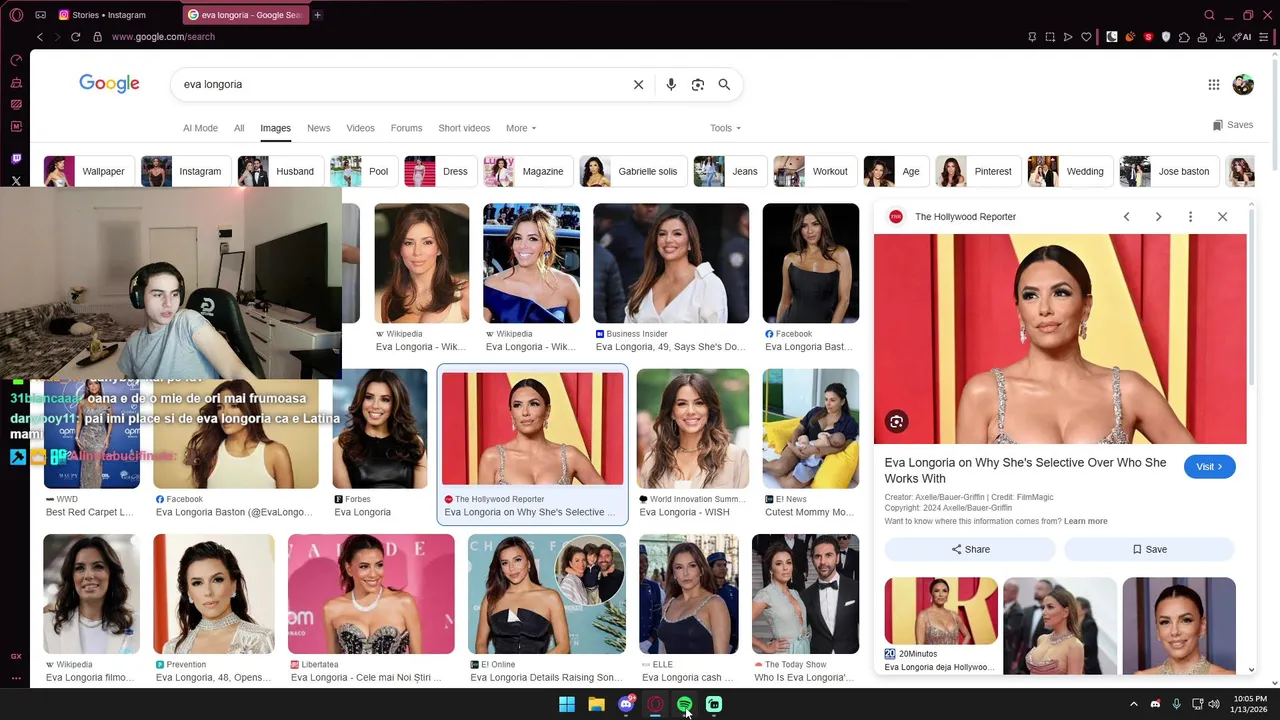This screenshot has height=720, width=1280.
Task: Open the extensions puzzle icon
Action: click(1184, 37)
